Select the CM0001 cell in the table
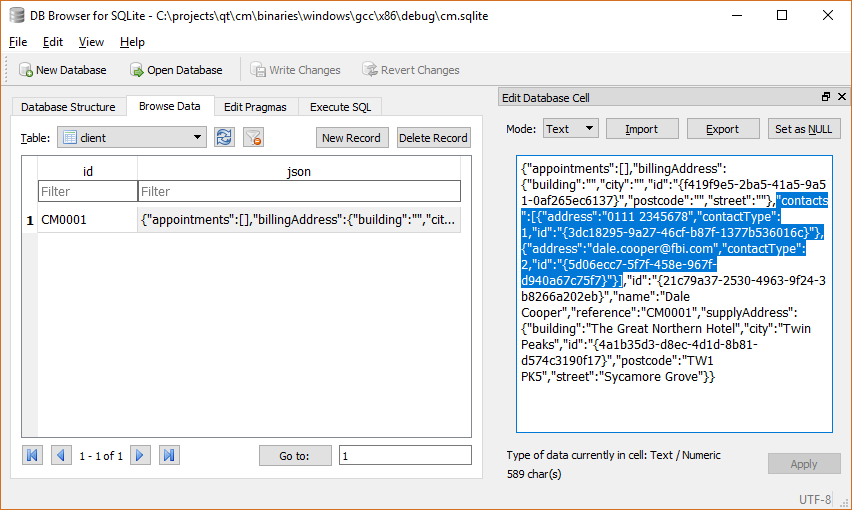The image size is (852, 510). tap(87, 220)
